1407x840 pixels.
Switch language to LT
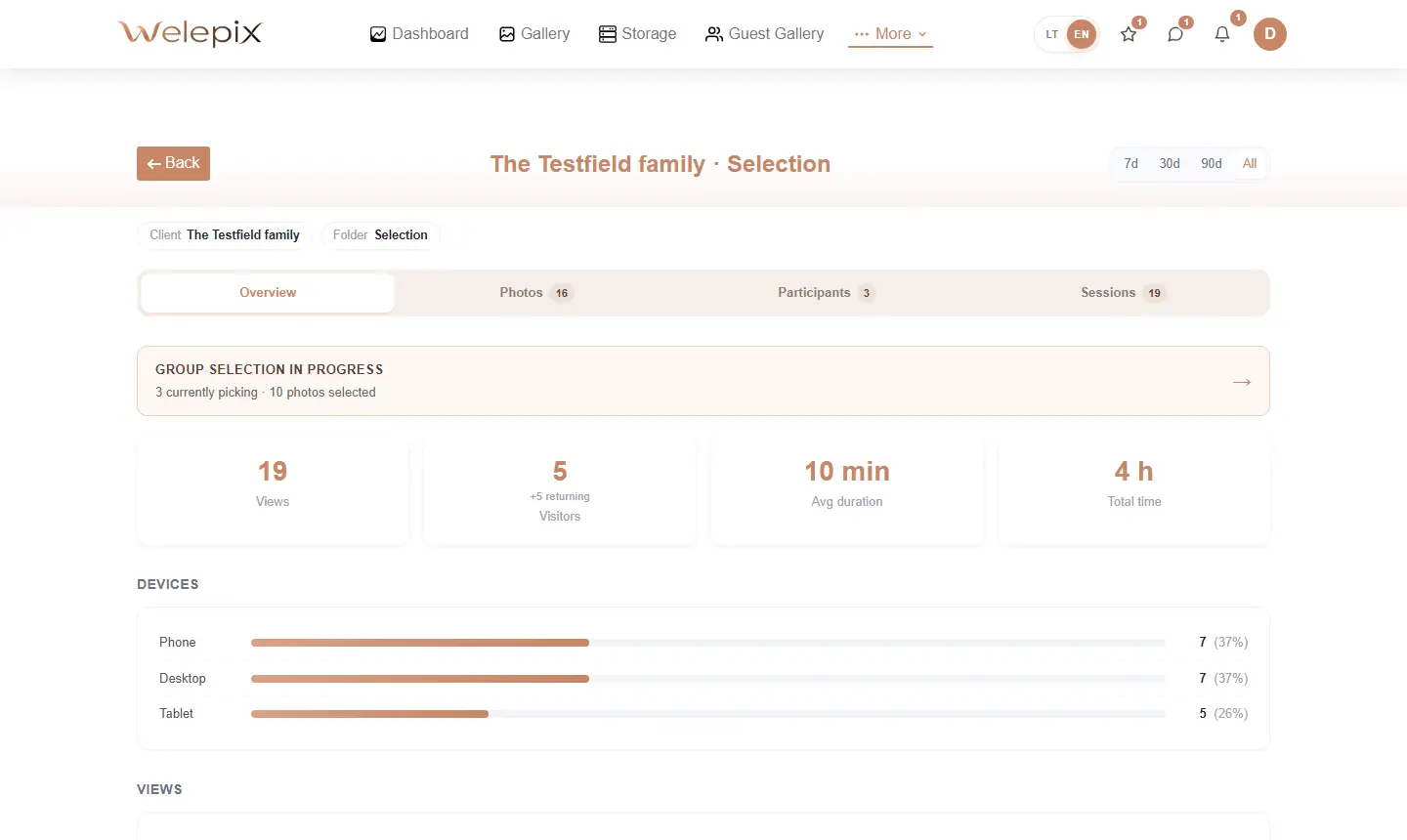[1052, 34]
